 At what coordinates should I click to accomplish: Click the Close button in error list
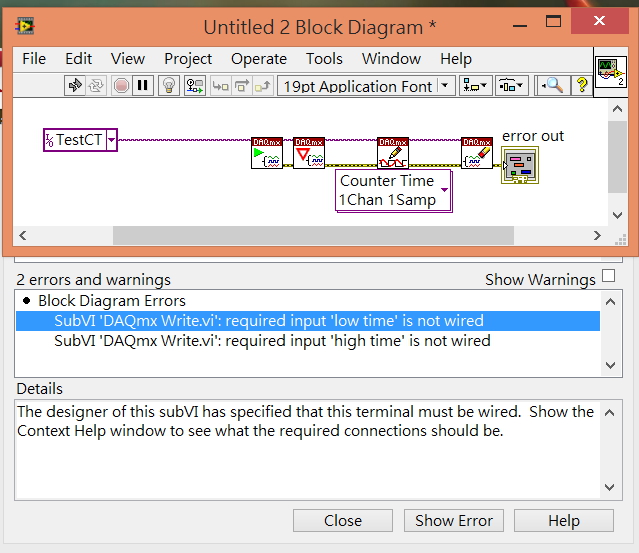343,520
